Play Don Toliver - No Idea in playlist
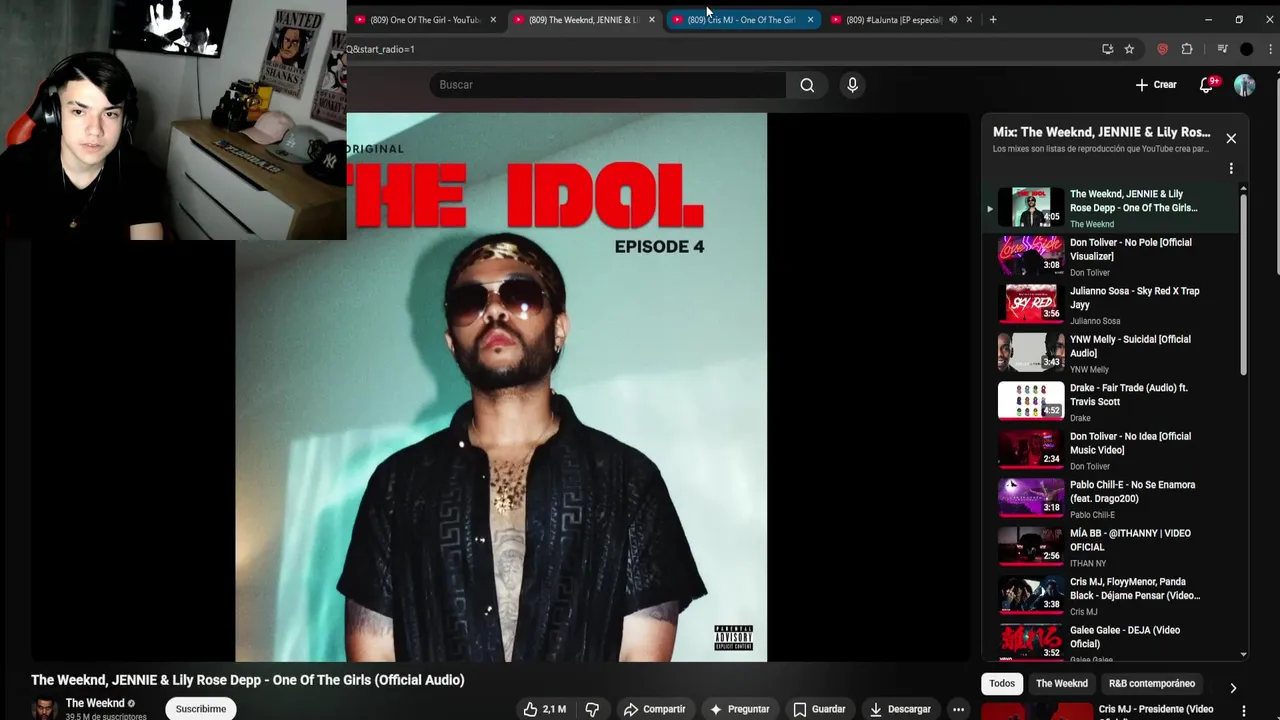Image resolution: width=1280 pixels, height=720 pixels. click(1110, 451)
